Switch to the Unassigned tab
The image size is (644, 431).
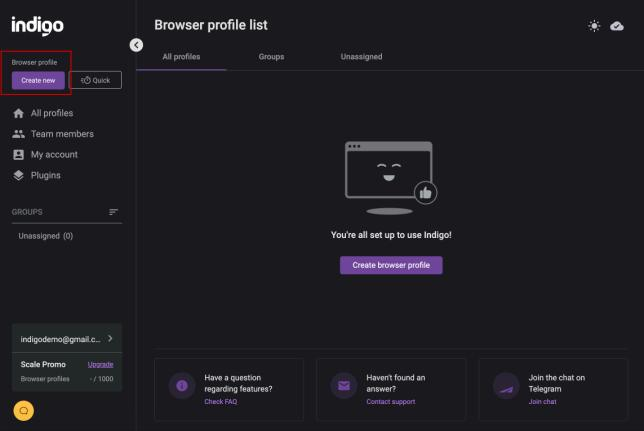[x=361, y=56]
